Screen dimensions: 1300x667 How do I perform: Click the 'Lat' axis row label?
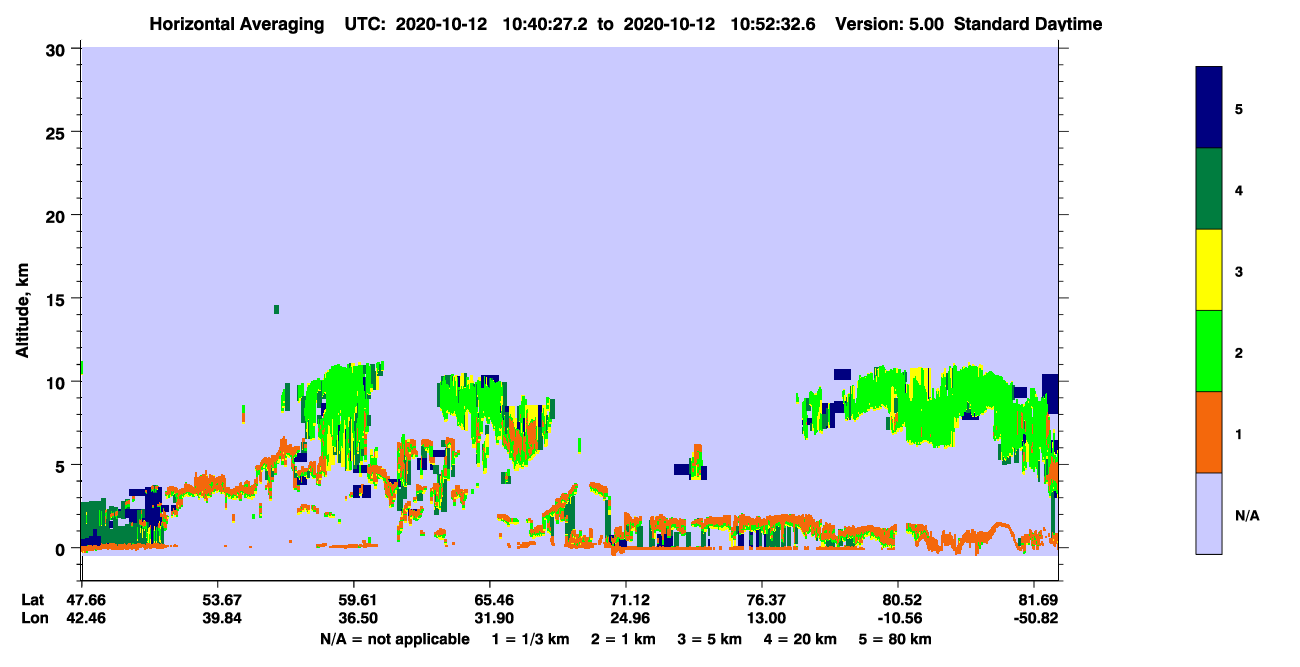coord(33,600)
